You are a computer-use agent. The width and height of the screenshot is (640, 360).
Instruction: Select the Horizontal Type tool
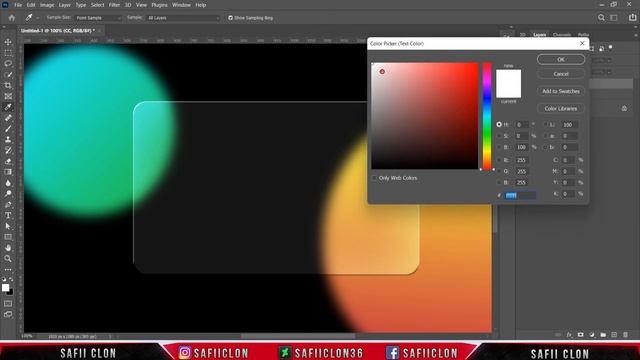coord(8,215)
